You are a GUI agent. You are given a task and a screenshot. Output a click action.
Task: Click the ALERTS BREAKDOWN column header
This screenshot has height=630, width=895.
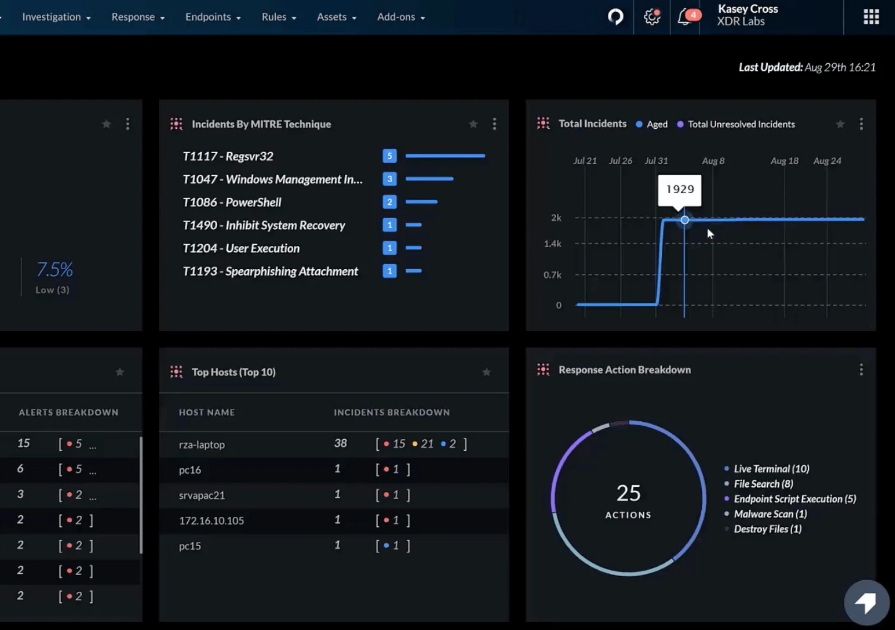(x=68, y=412)
